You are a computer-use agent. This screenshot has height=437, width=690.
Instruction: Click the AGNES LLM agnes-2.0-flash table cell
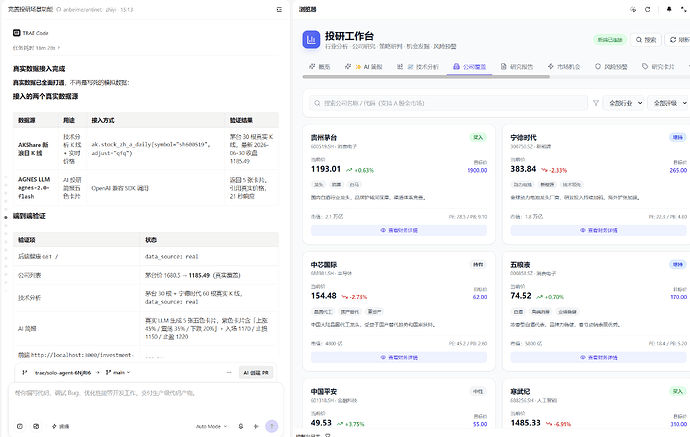36,188
